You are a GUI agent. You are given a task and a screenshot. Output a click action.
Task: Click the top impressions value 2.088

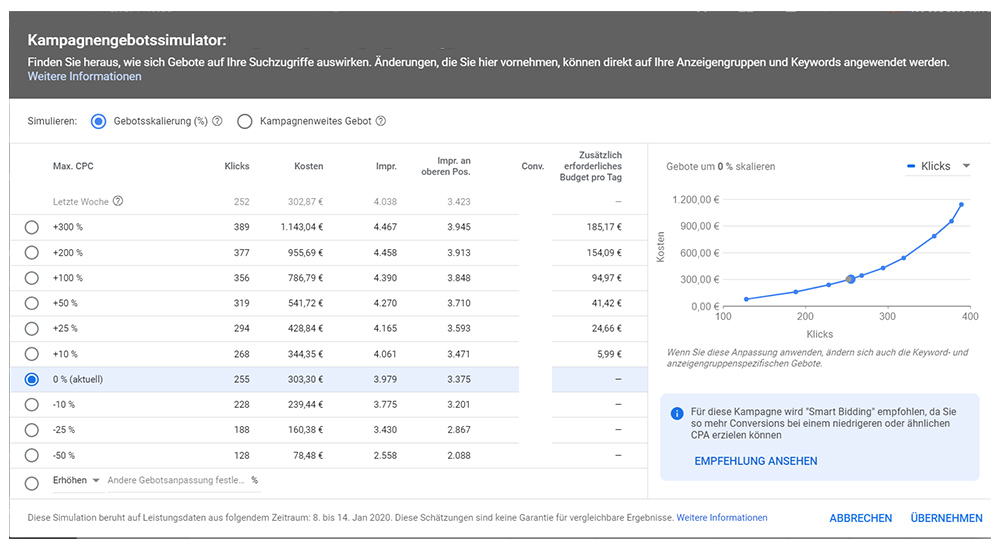click(x=459, y=456)
